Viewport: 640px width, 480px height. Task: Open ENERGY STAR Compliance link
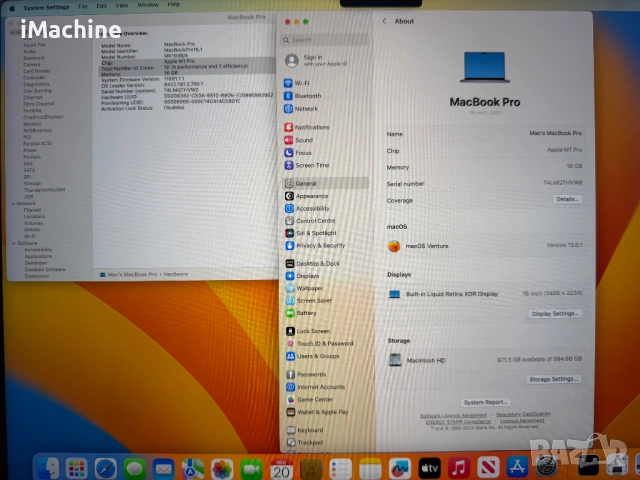point(458,422)
